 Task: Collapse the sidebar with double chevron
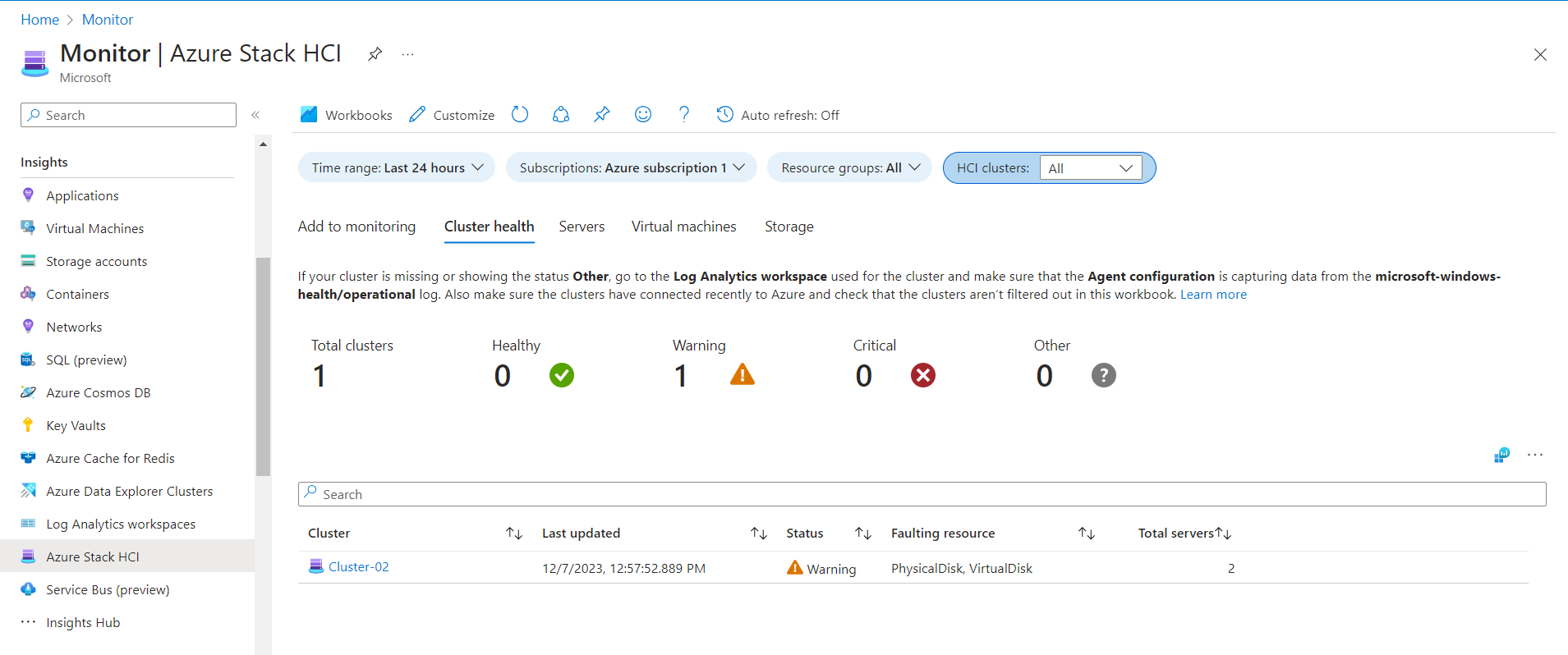(255, 115)
